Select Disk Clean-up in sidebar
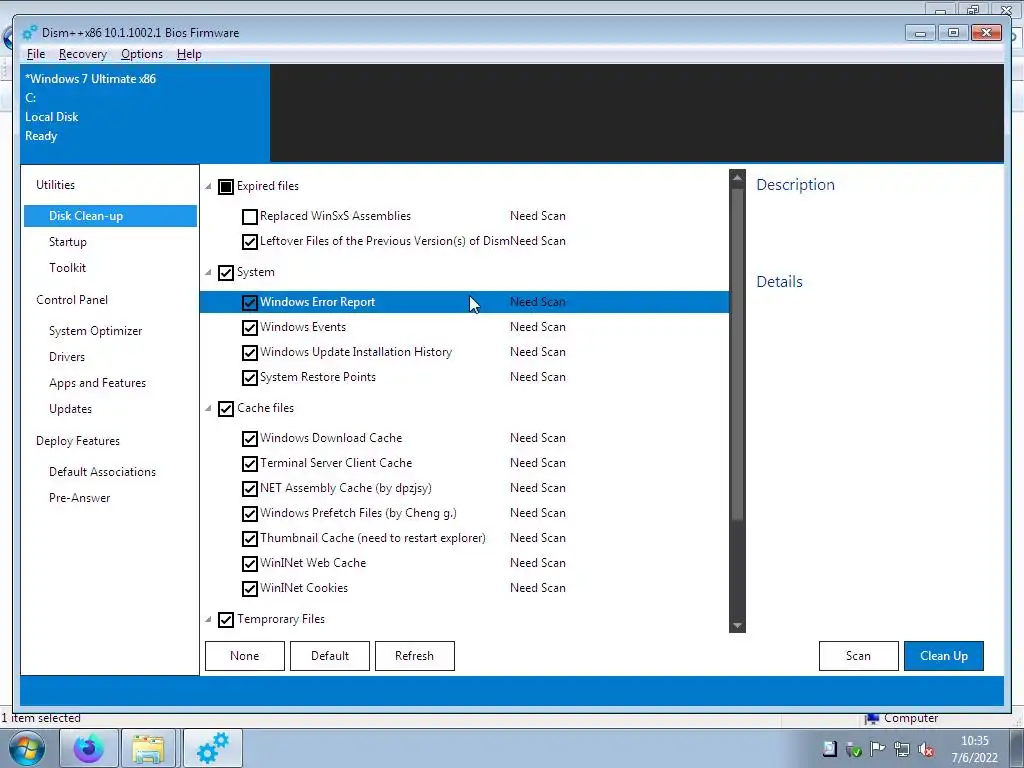The image size is (1024, 768). (110, 216)
